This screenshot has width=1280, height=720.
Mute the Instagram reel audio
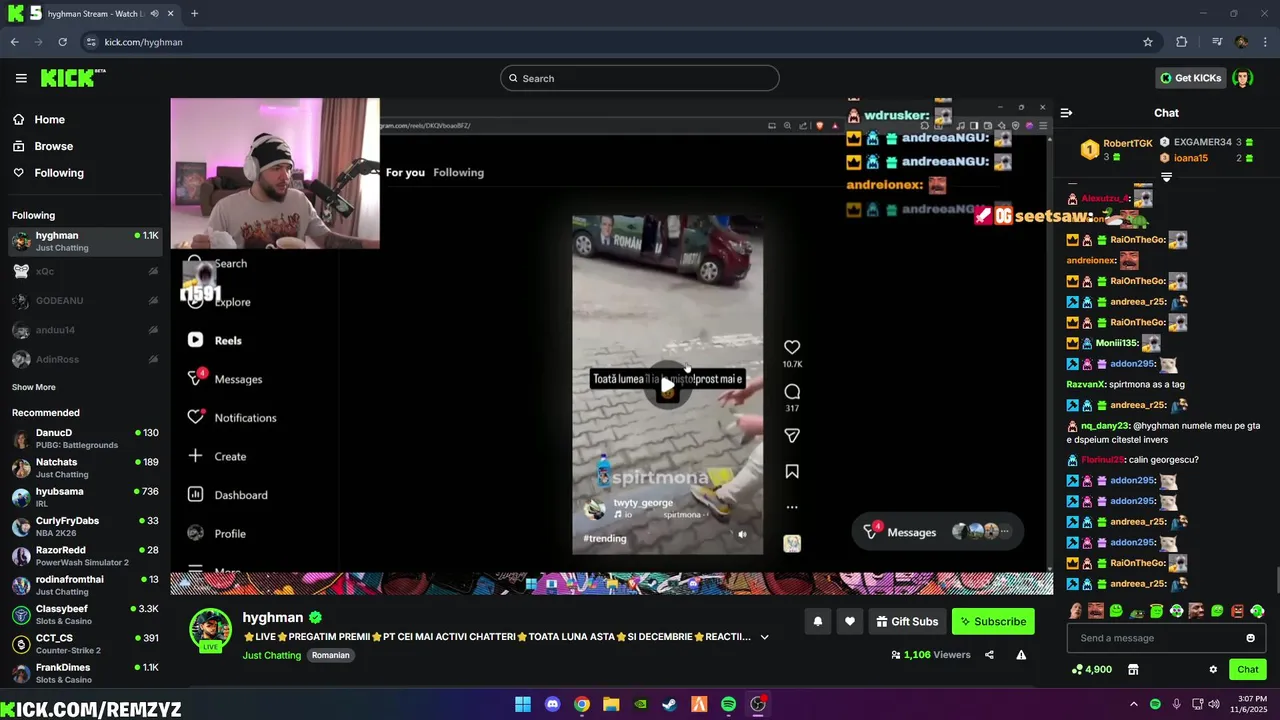pos(742,535)
